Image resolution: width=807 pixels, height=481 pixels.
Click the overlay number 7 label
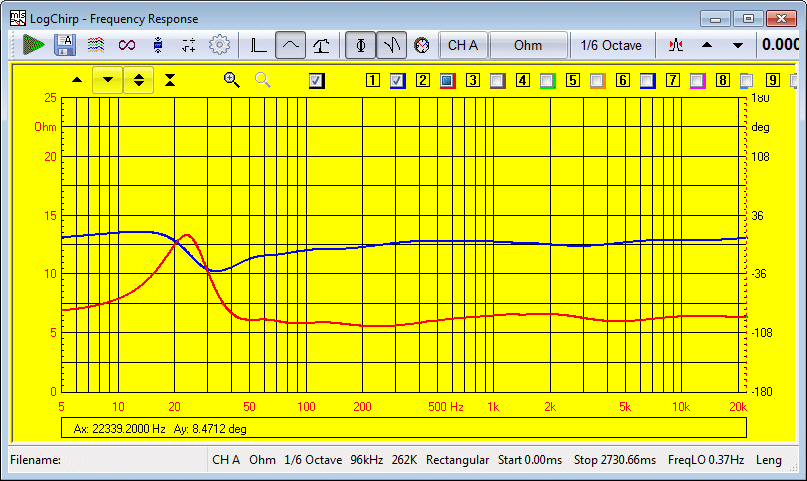tap(673, 80)
